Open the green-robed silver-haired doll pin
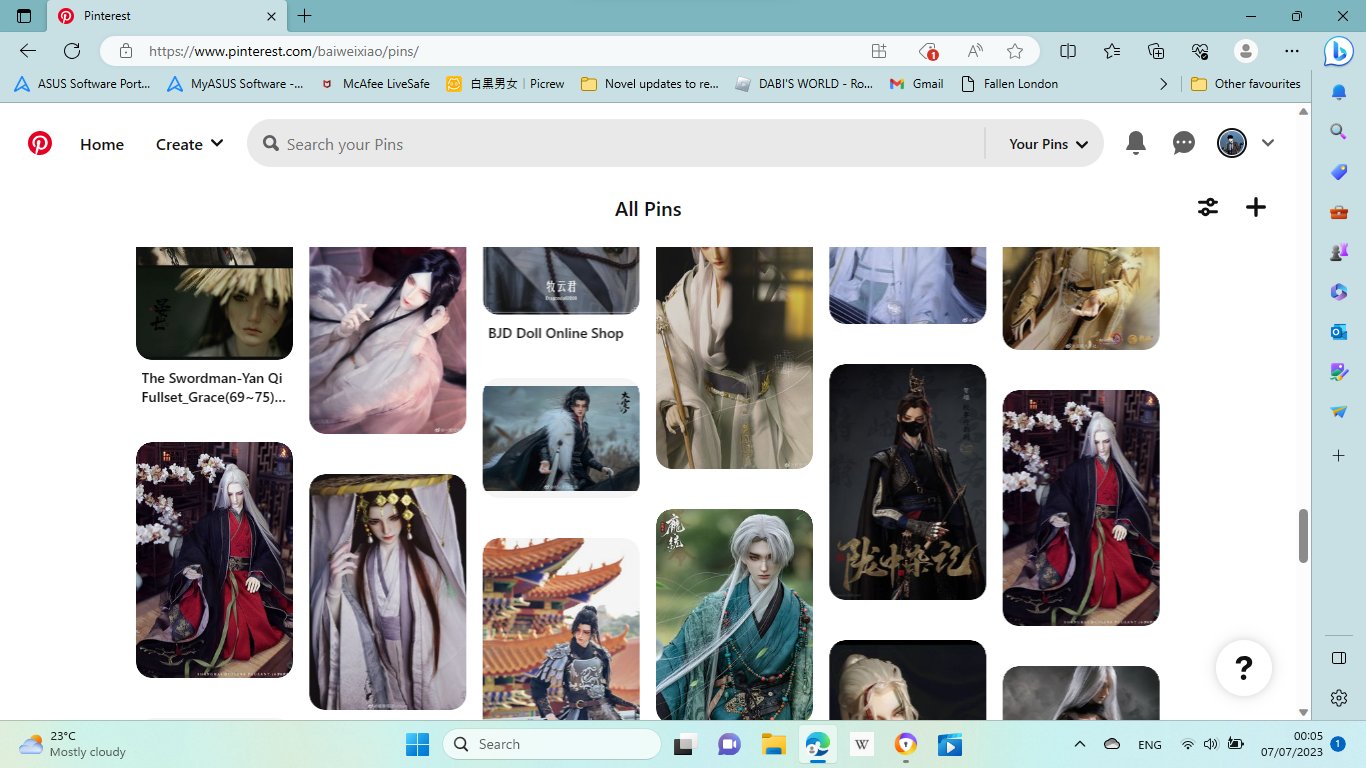Viewport: 1366px width, 768px height. tap(734, 614)
